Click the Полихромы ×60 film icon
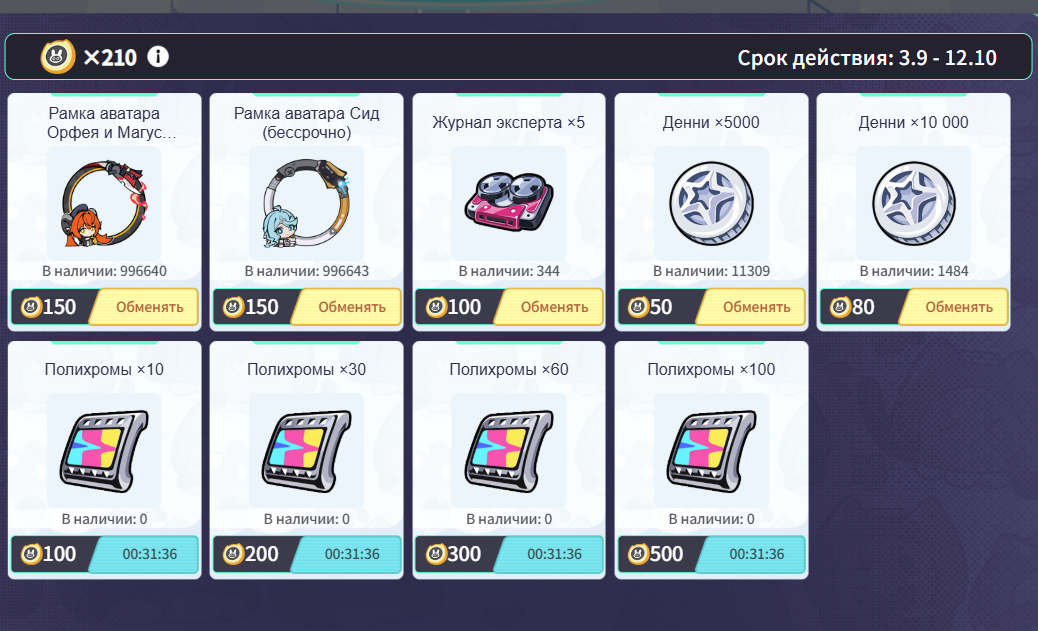The width and height of the screenshot is (1038, 631). coord(508,451)
